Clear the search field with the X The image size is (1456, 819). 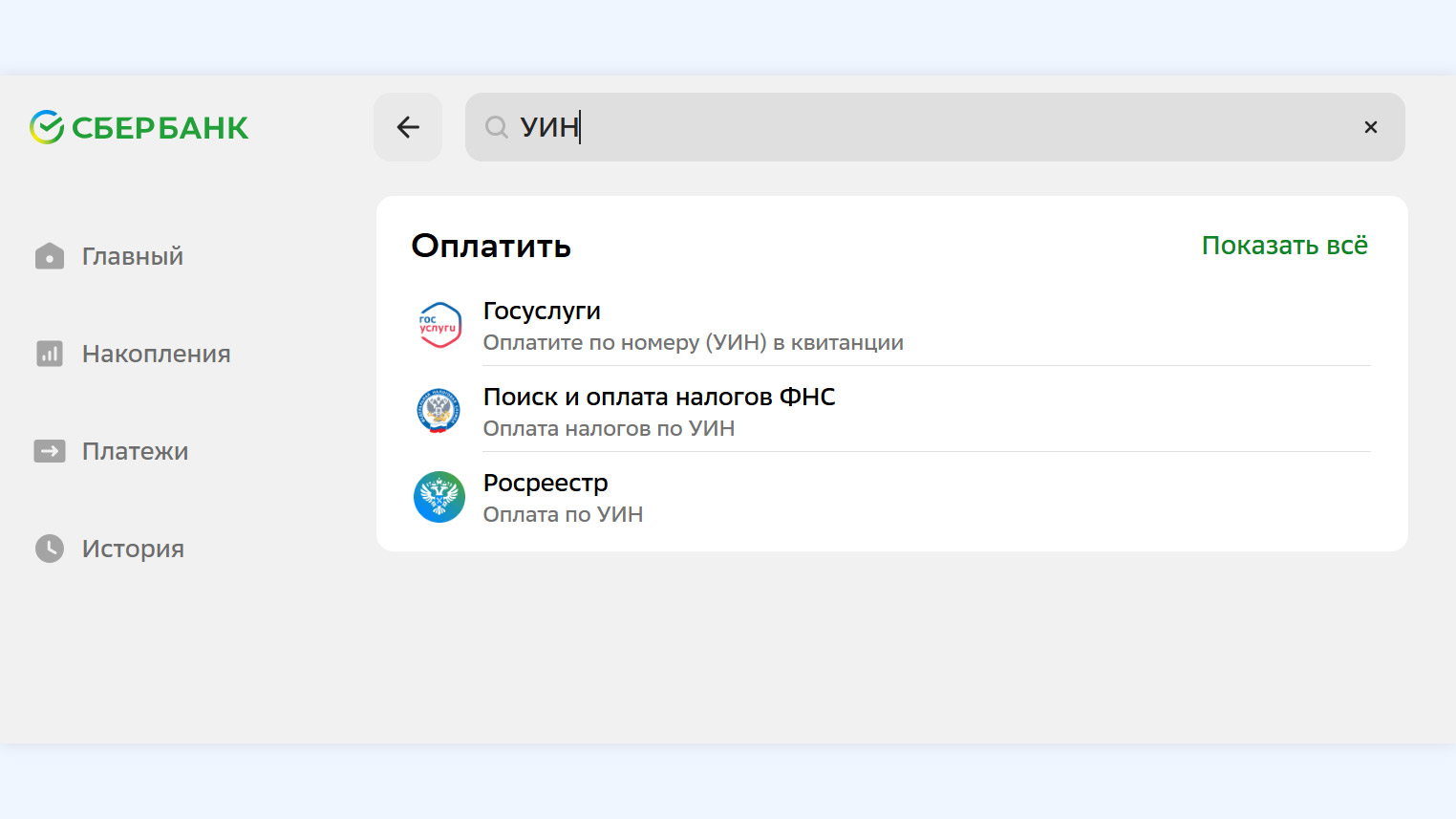(x=1370, y=127)
